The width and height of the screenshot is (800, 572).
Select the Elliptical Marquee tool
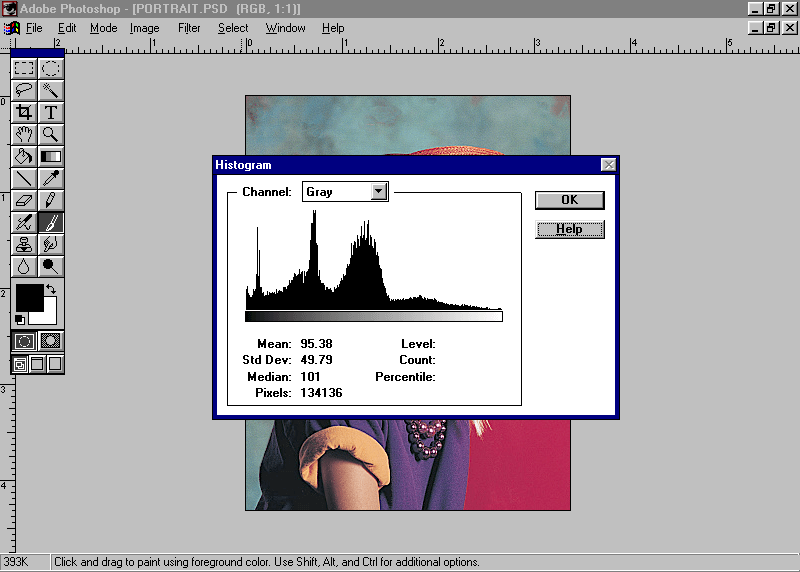51,68
